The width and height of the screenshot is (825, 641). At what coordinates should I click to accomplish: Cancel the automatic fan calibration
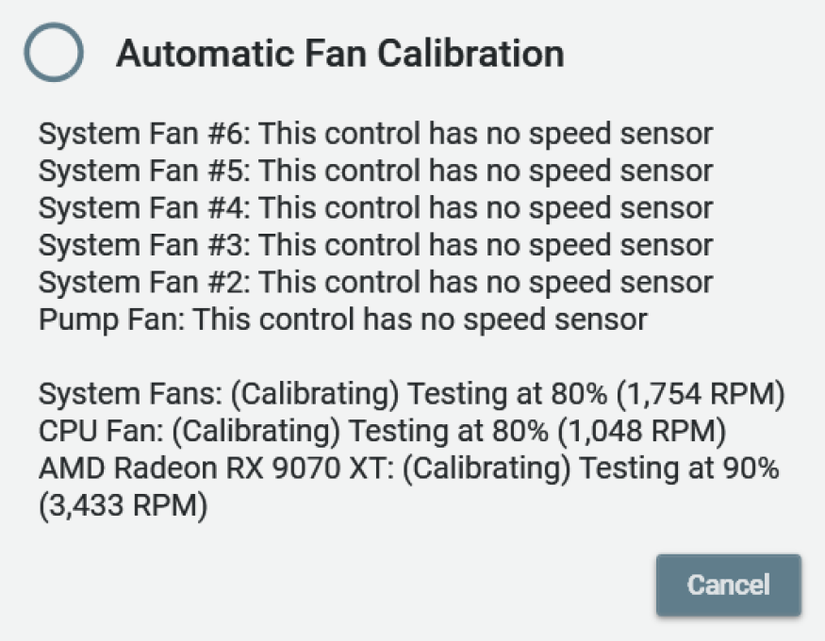pos(728,585)
